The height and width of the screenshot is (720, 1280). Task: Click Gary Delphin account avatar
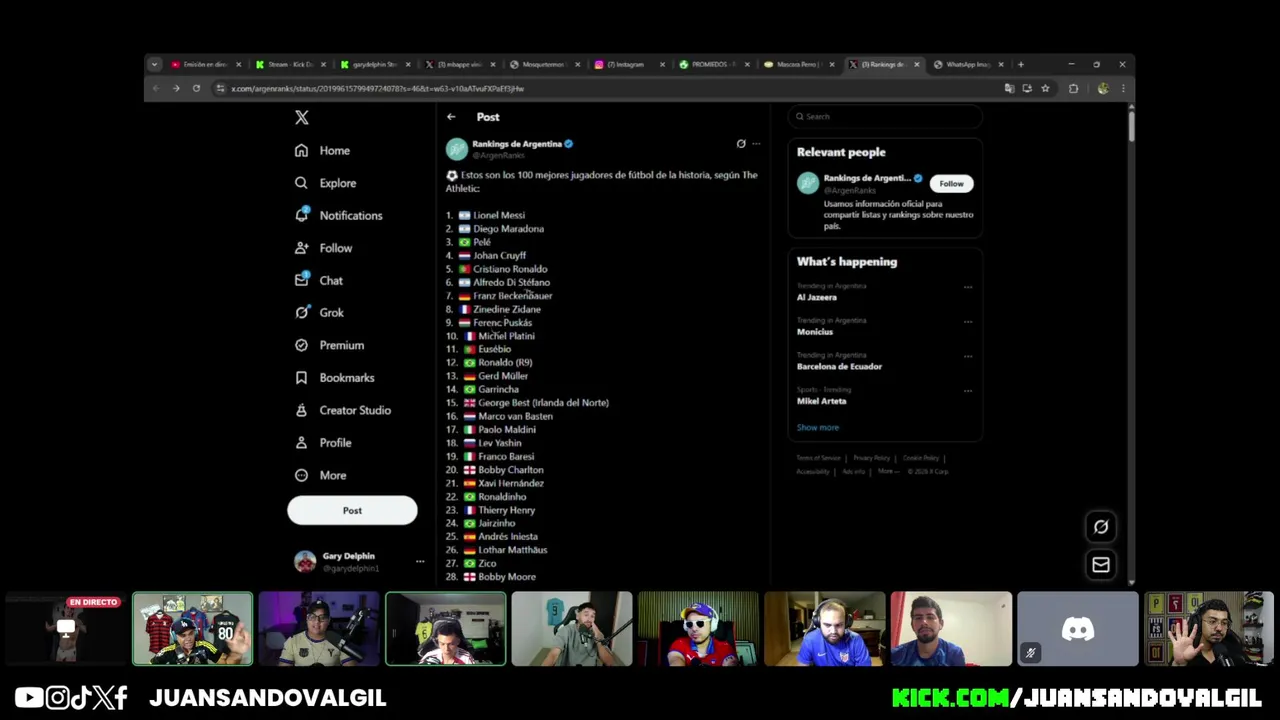tap(305, 562)
